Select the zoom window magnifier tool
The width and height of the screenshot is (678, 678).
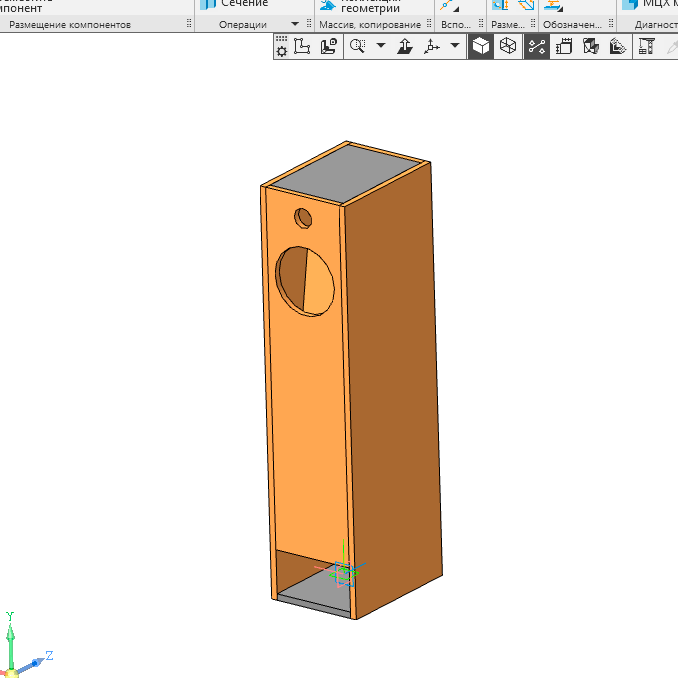coord(358,46)
